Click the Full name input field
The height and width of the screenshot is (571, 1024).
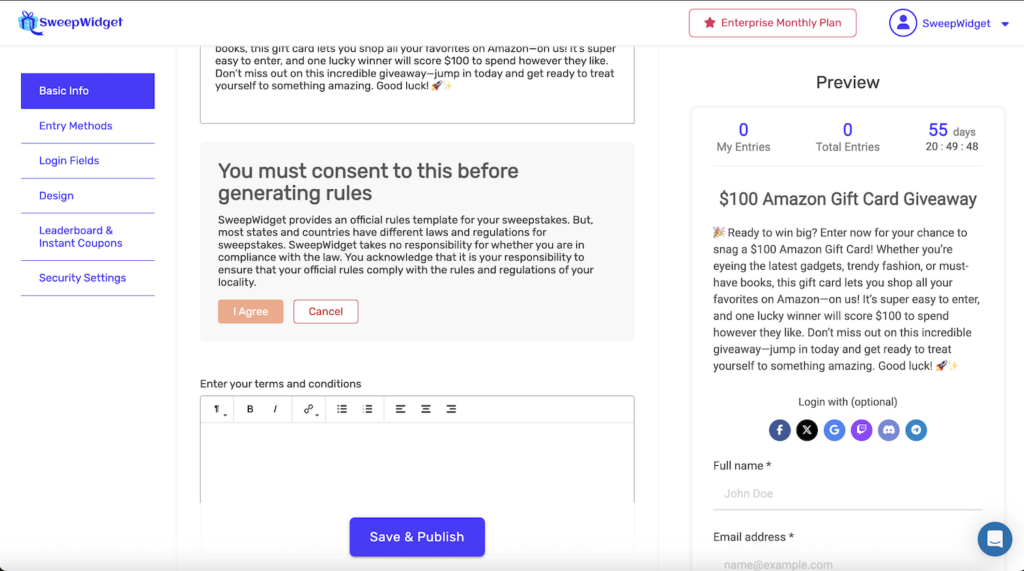click(x=847, y=493)
